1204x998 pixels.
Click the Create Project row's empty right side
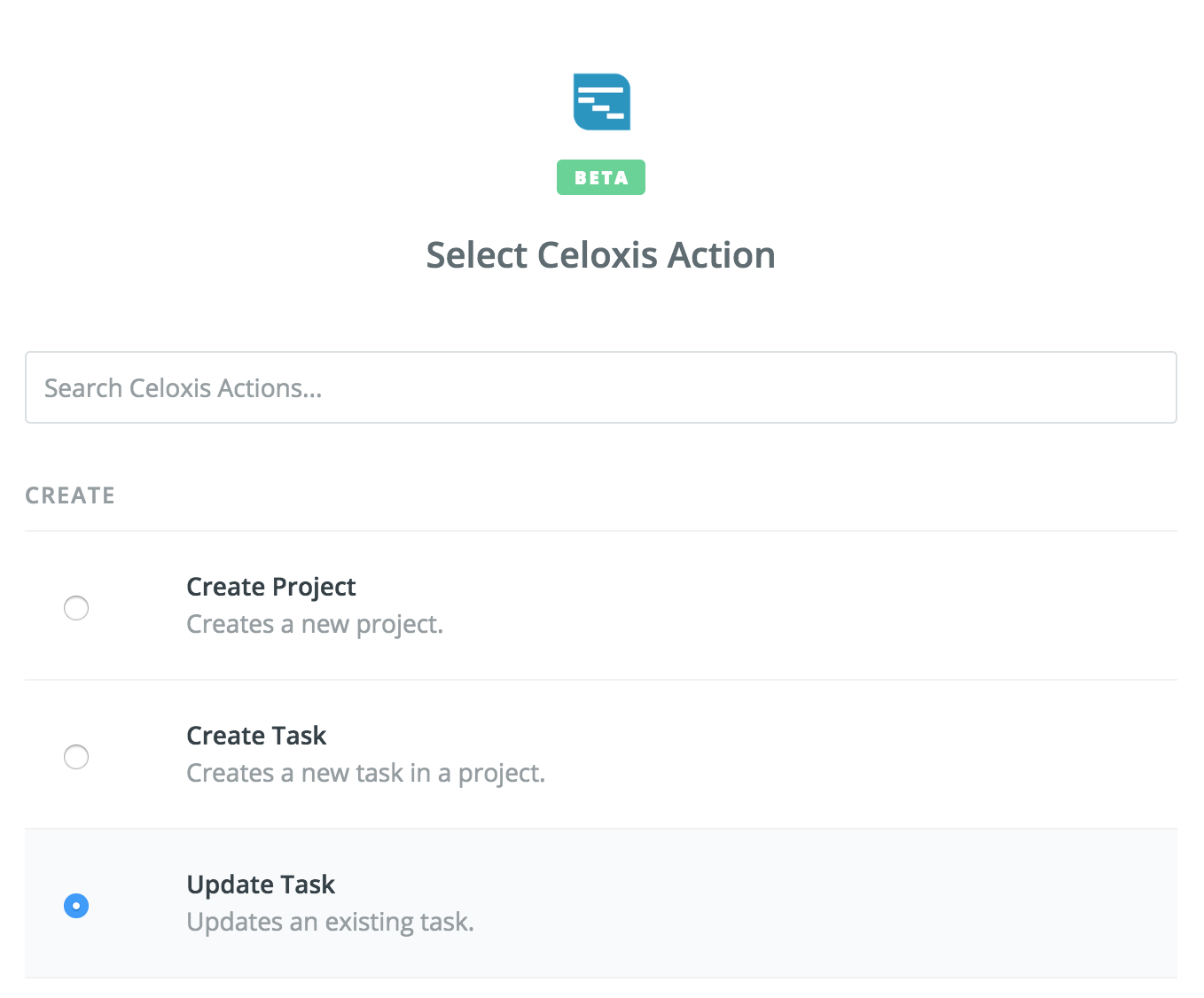point(887,606)
